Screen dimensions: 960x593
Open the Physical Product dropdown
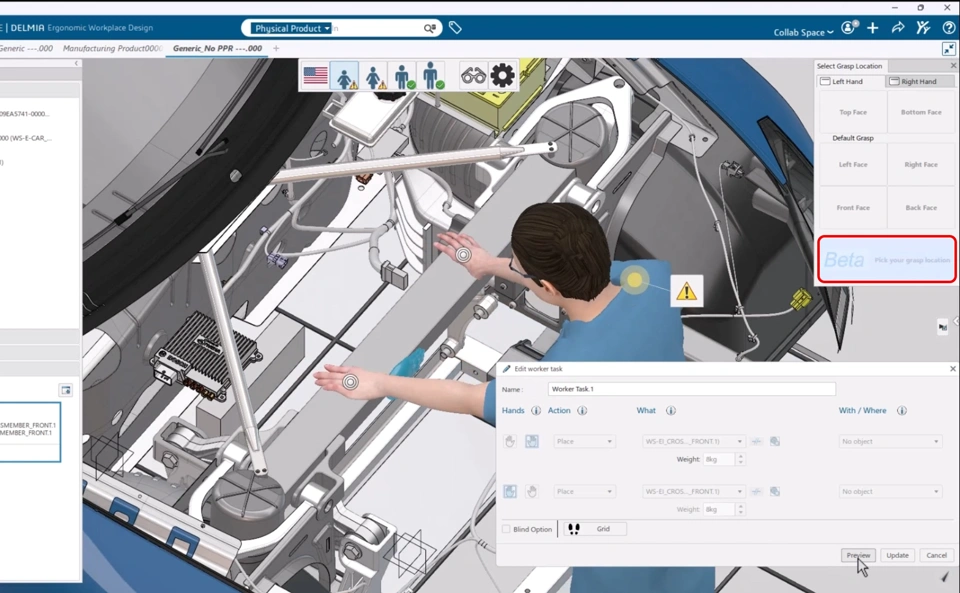pyautogui.click(x=291, y=28)
